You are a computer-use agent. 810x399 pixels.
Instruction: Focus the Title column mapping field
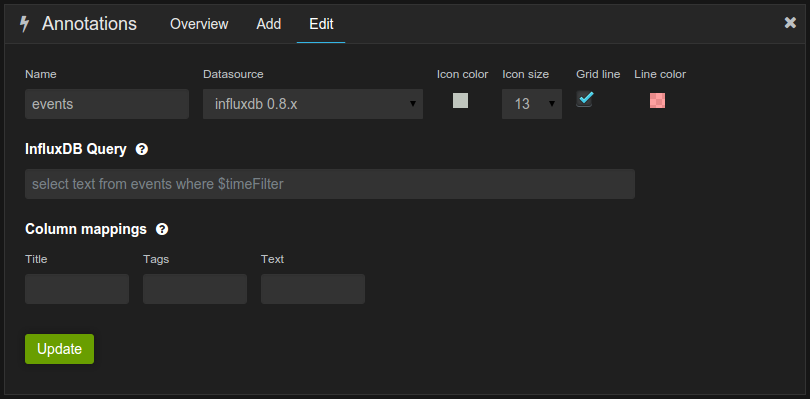(x=77, y=289)
